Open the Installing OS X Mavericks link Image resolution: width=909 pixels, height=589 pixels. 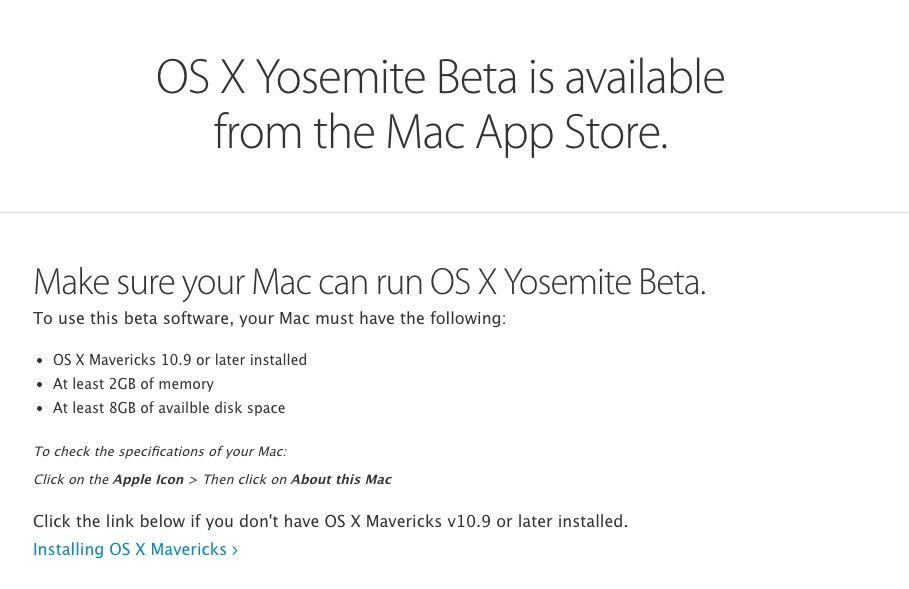click(x=130, y=549)
